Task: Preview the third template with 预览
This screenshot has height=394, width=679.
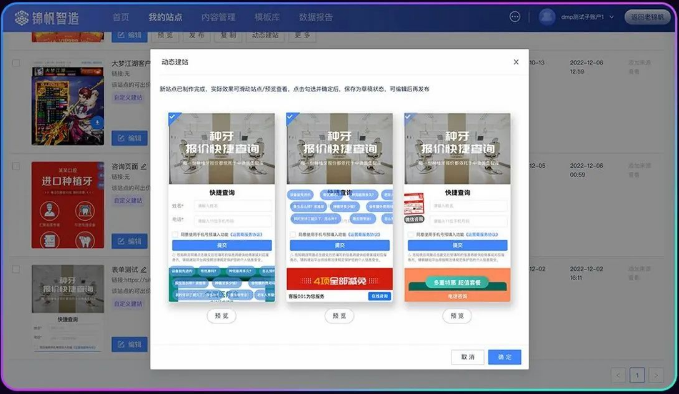Action: click(x=457, y=316)
